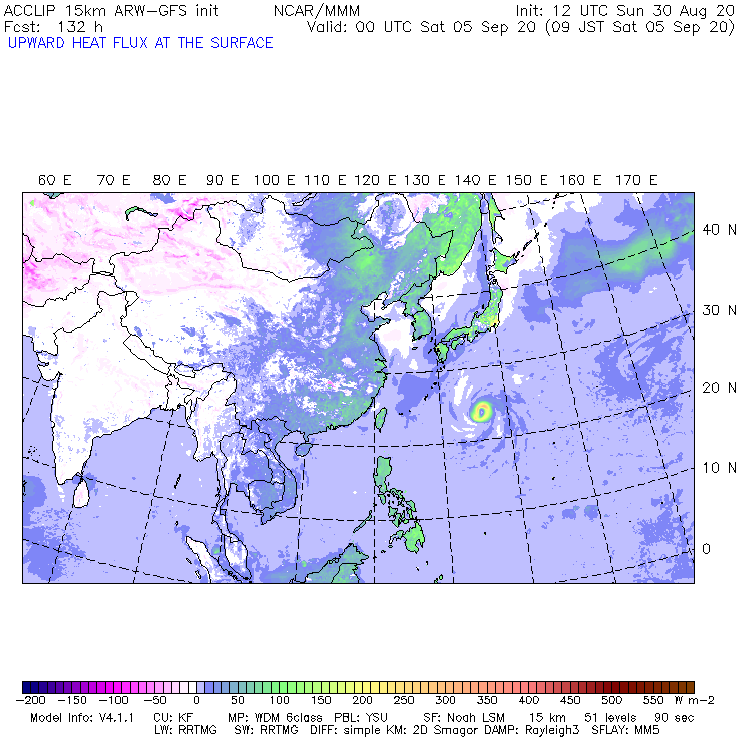Click the Taiwan island on the map
Image resolution: width=740 pixels, height=740 pixels.
[380, 420]
